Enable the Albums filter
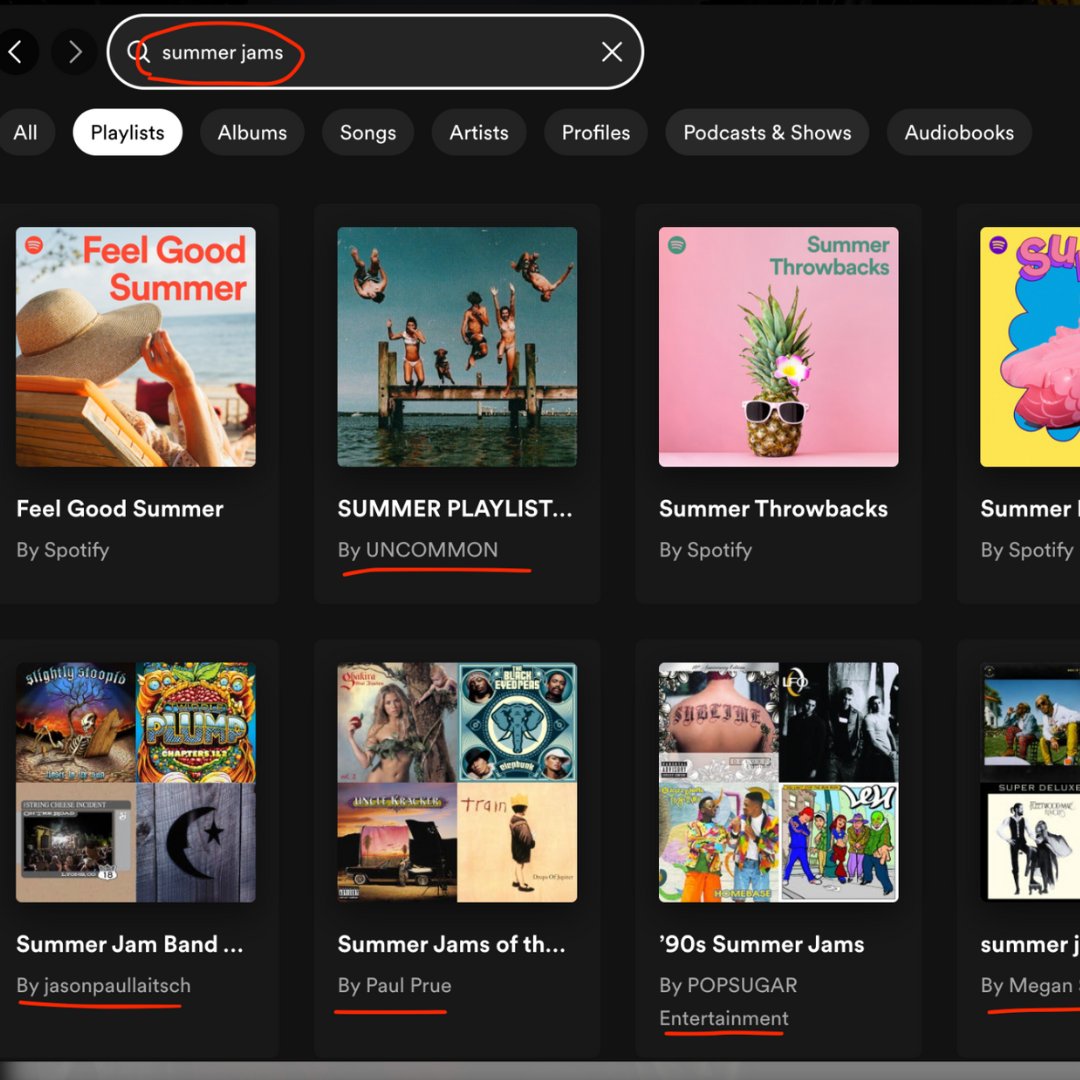Image resolution: width=1080 pixels, height=1080 pixels. [252, 131]
